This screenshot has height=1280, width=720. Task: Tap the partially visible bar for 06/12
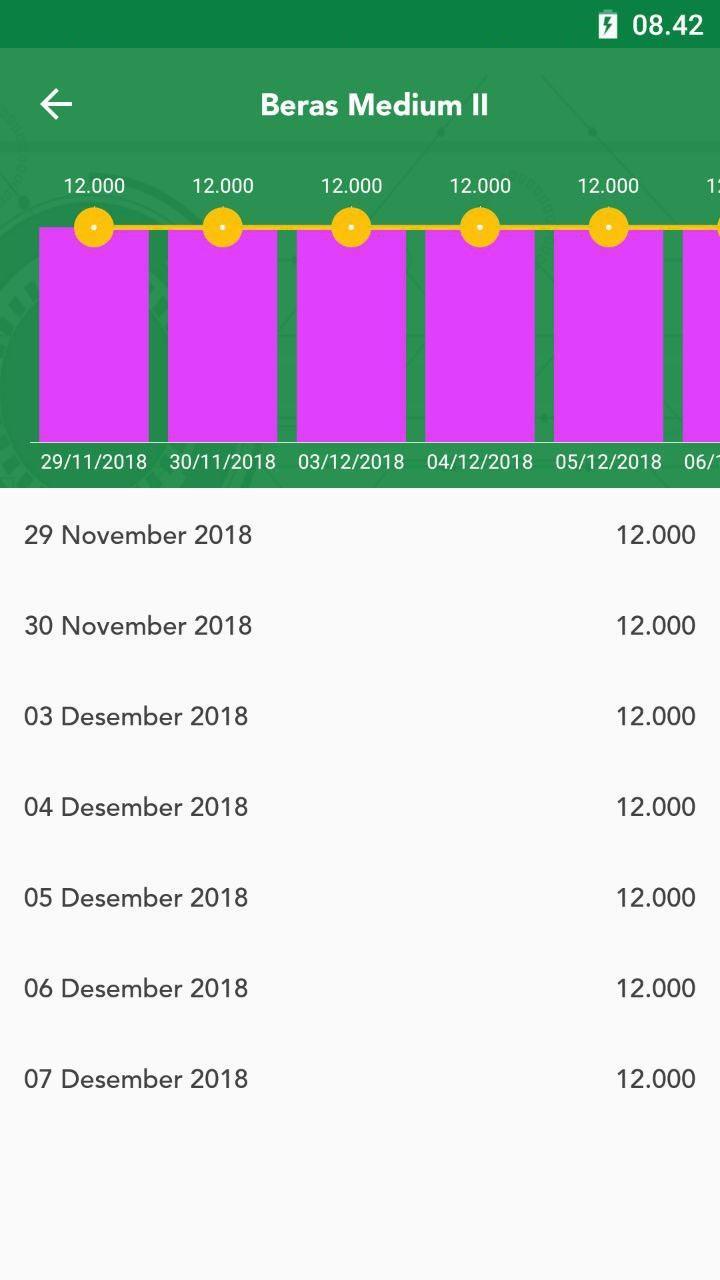[x=701, y=335]
